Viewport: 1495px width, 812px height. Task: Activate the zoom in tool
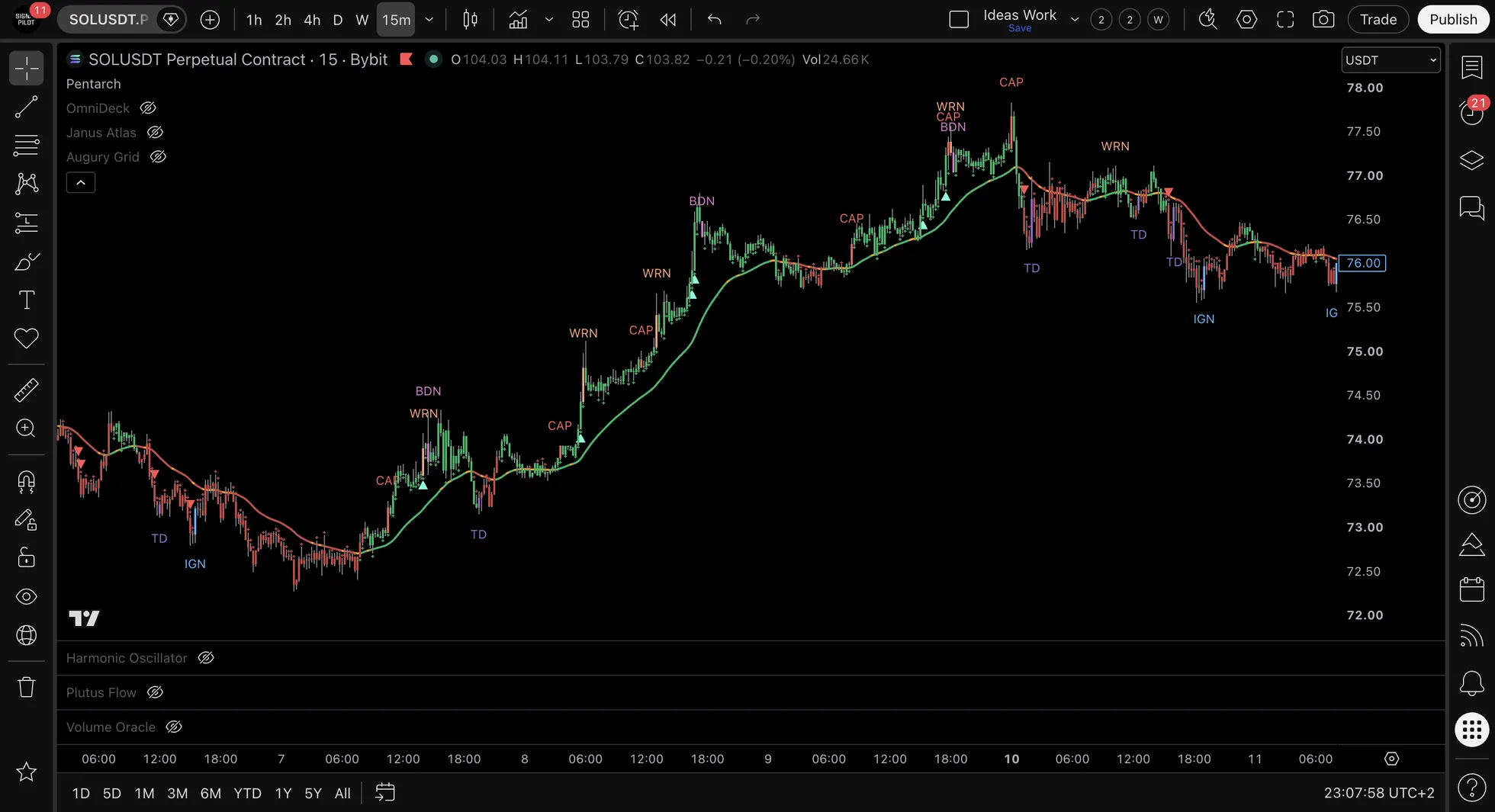tap(26, 428)
